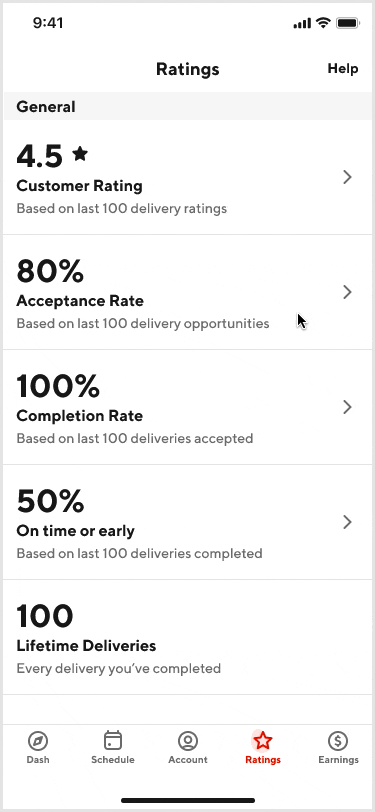The height and width of the screenshot is (812, 375).
Task: Click the Wi-Fi status icon
Action: pos(323,23)
